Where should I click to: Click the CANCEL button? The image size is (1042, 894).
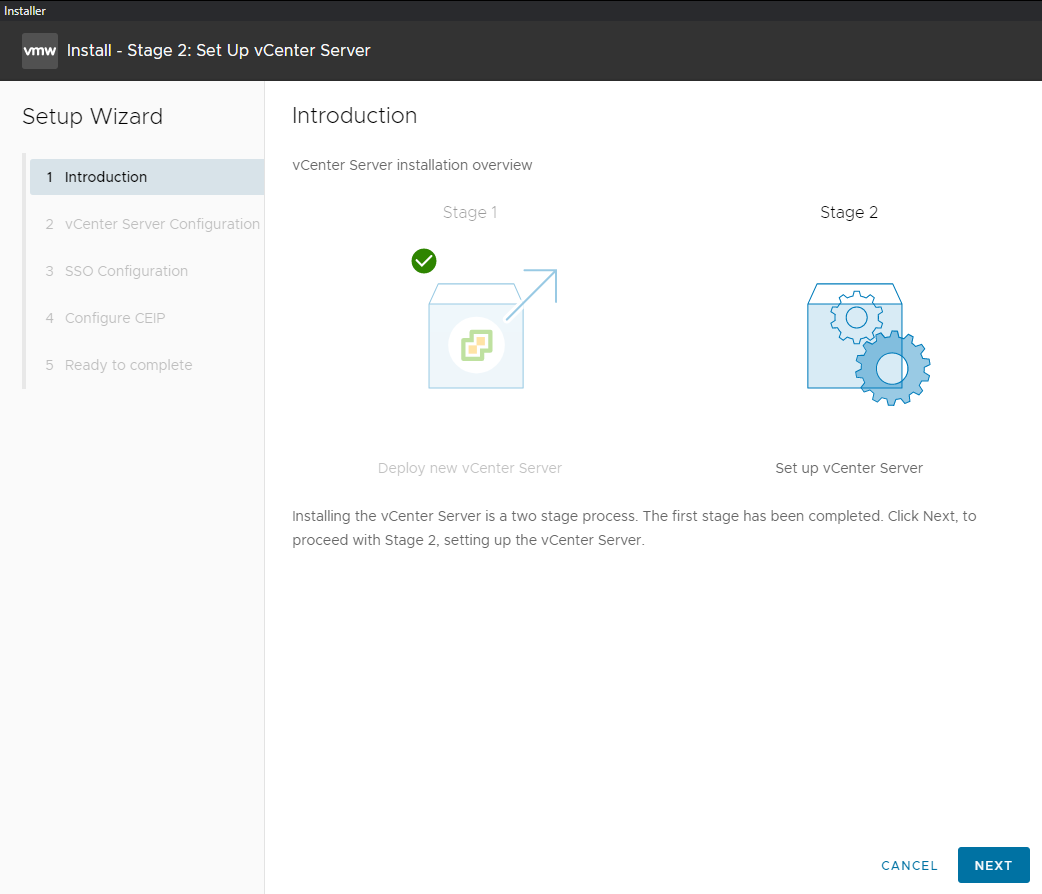coord(908,865)
